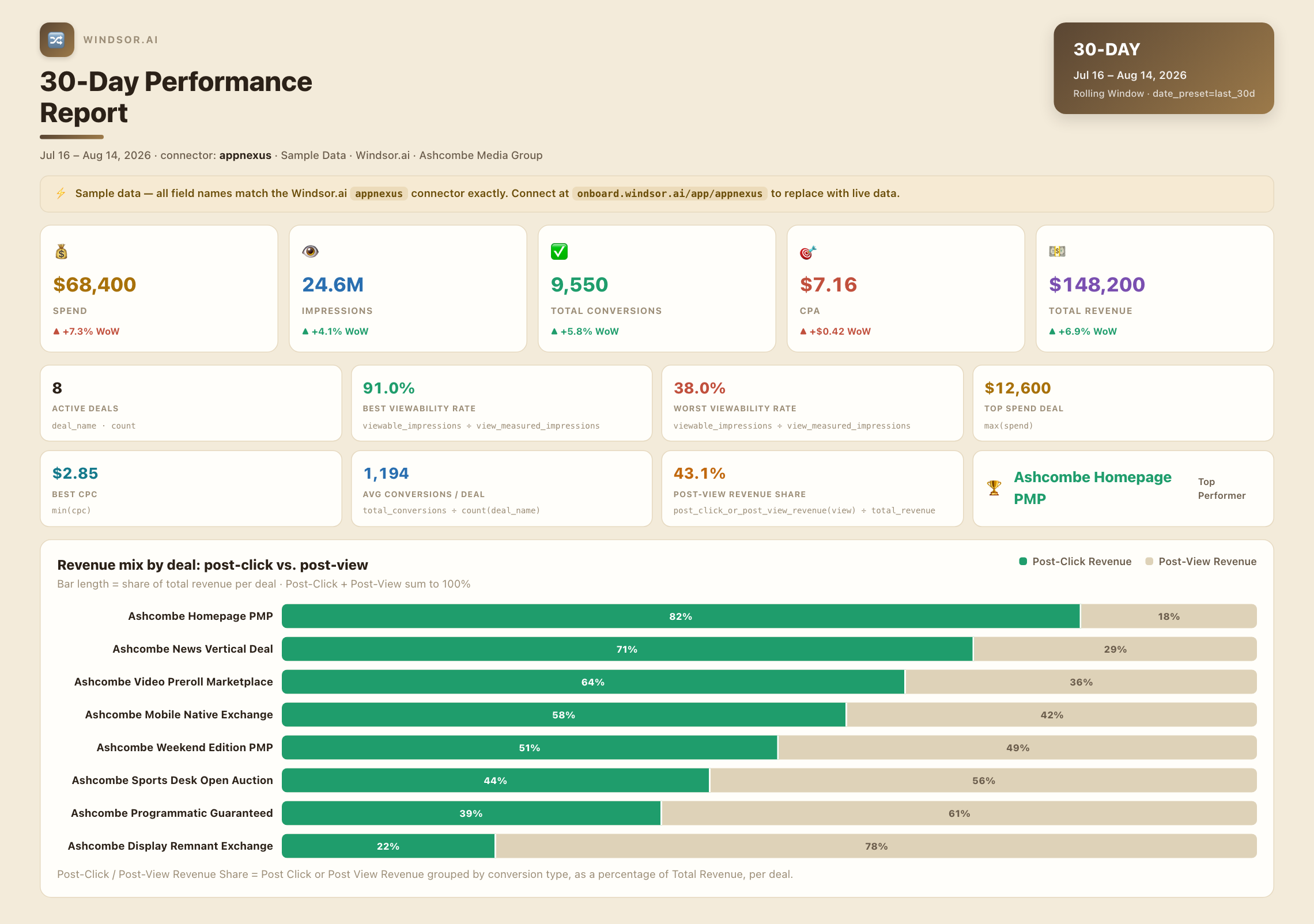The image size is (1314, 924).
Task: Click the 39% post-click bar segment
Action: coord(471,813)
